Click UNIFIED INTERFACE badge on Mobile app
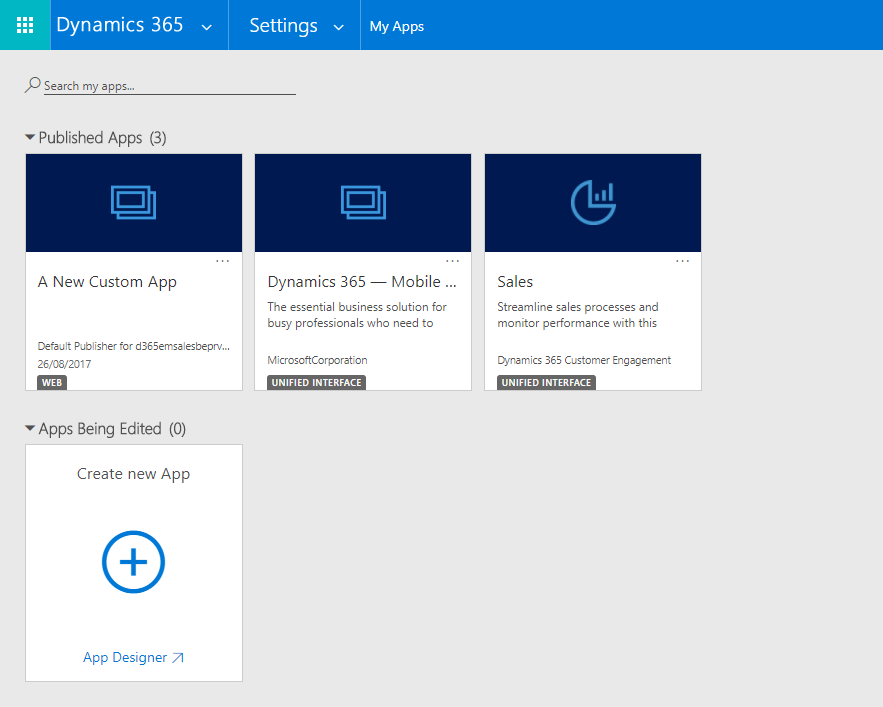The height and width of the screenshot is (707, 883). click(316, 383)
